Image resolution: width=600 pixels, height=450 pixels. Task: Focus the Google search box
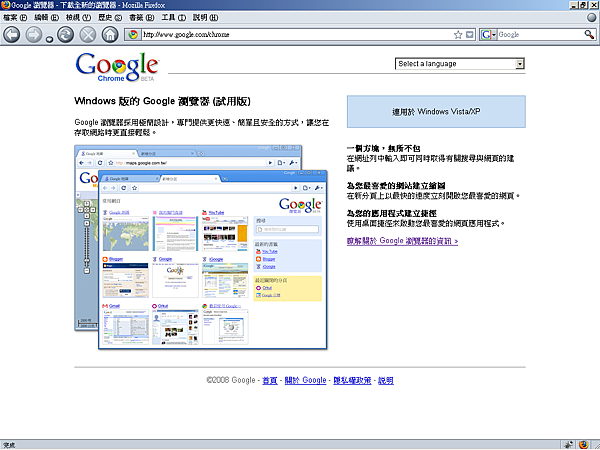click(540, 35)
